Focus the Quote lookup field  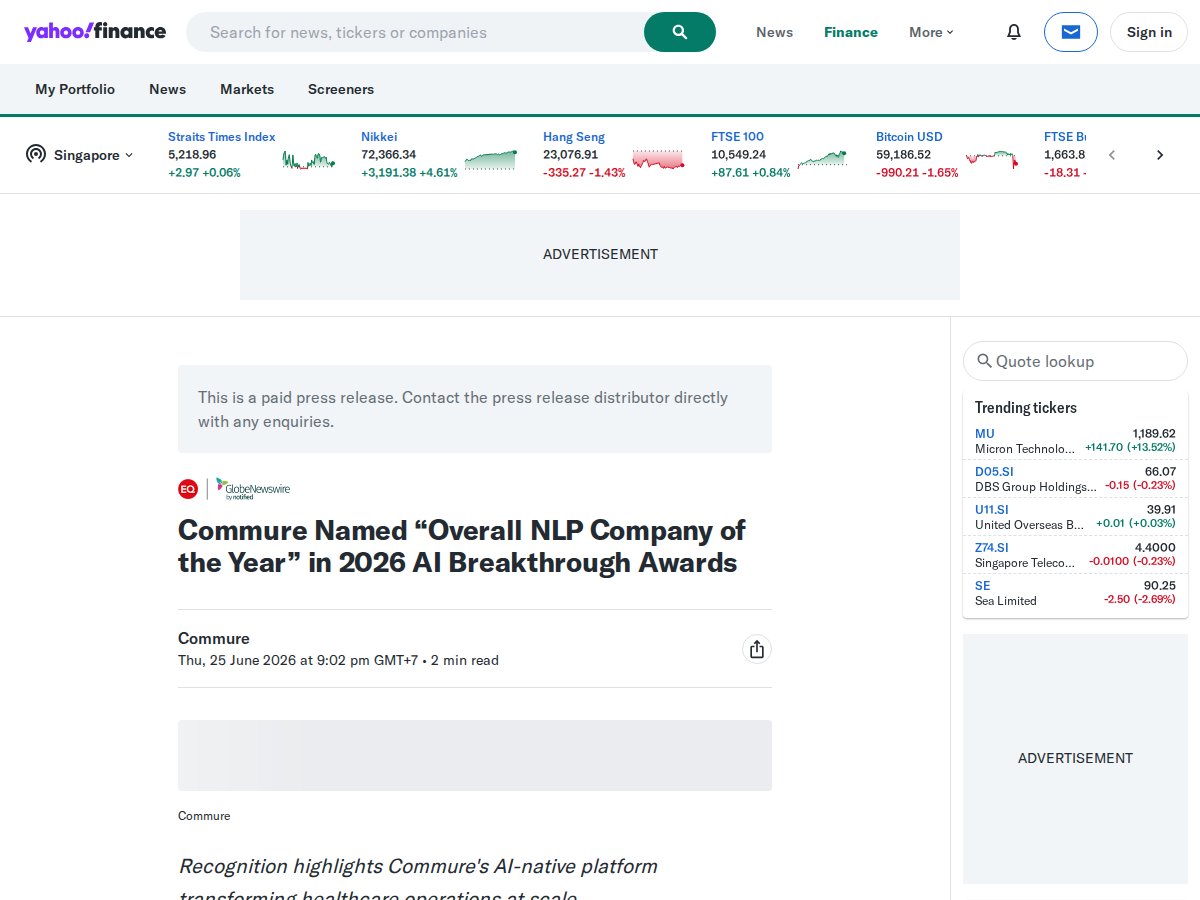point(1075,361)
